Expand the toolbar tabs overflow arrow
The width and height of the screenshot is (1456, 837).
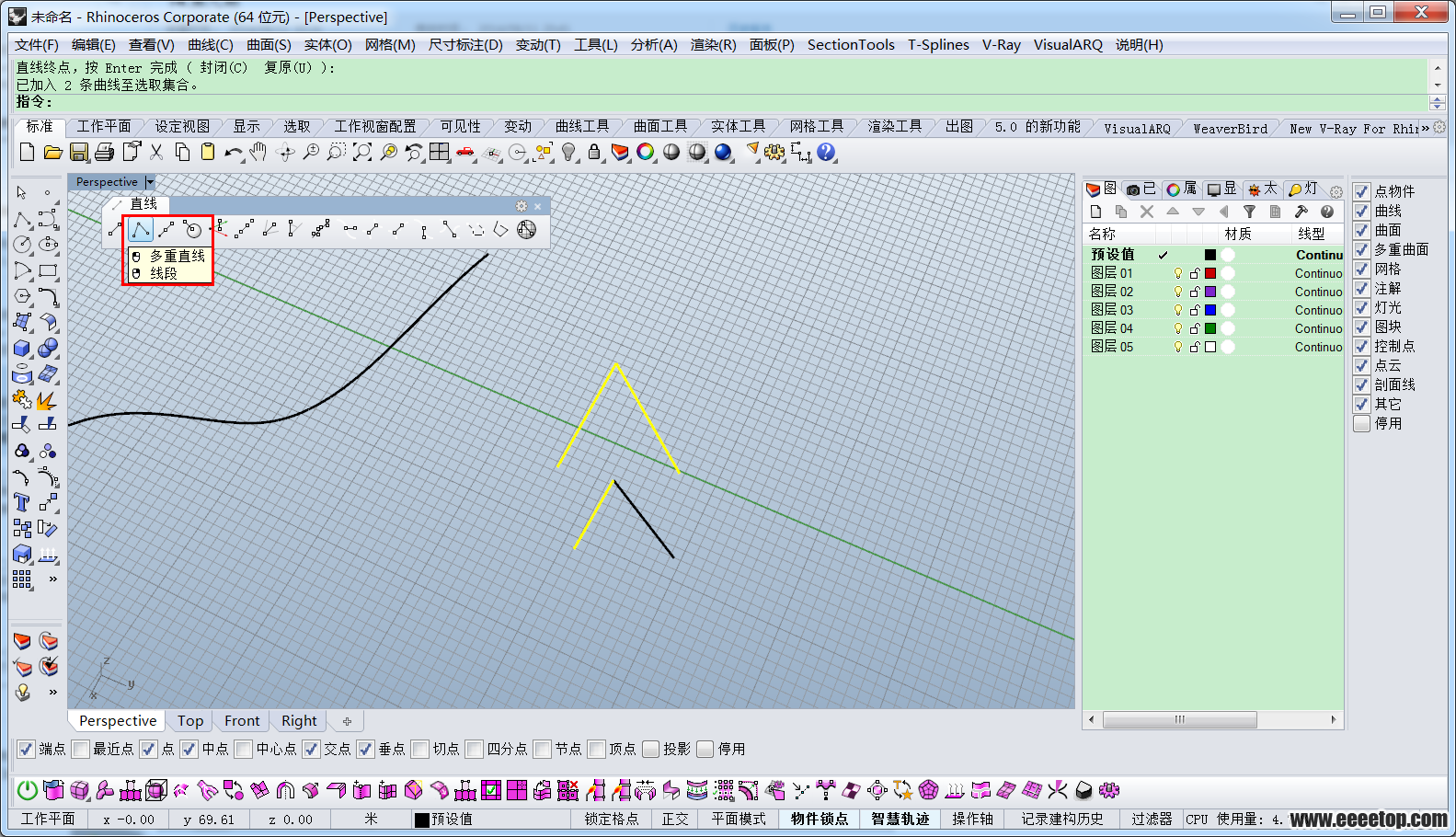[x=1426, y=128]
